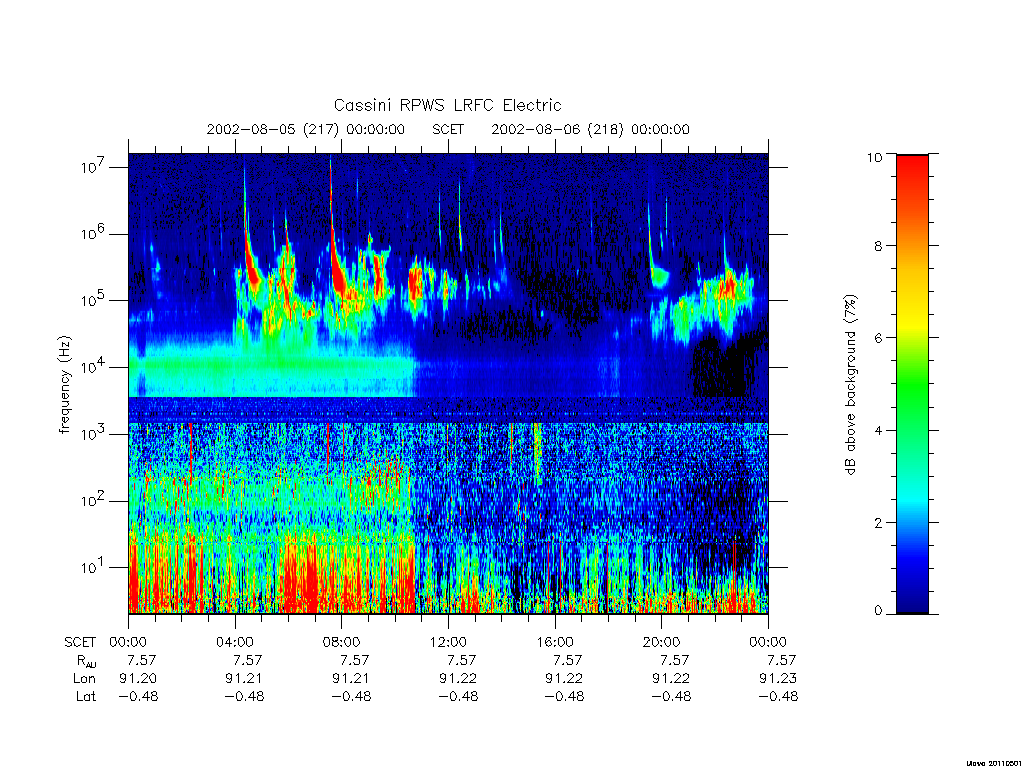Click the "SCET" label between the header dates
Viewport: 1024px width, 768px height.
[448, 129]
